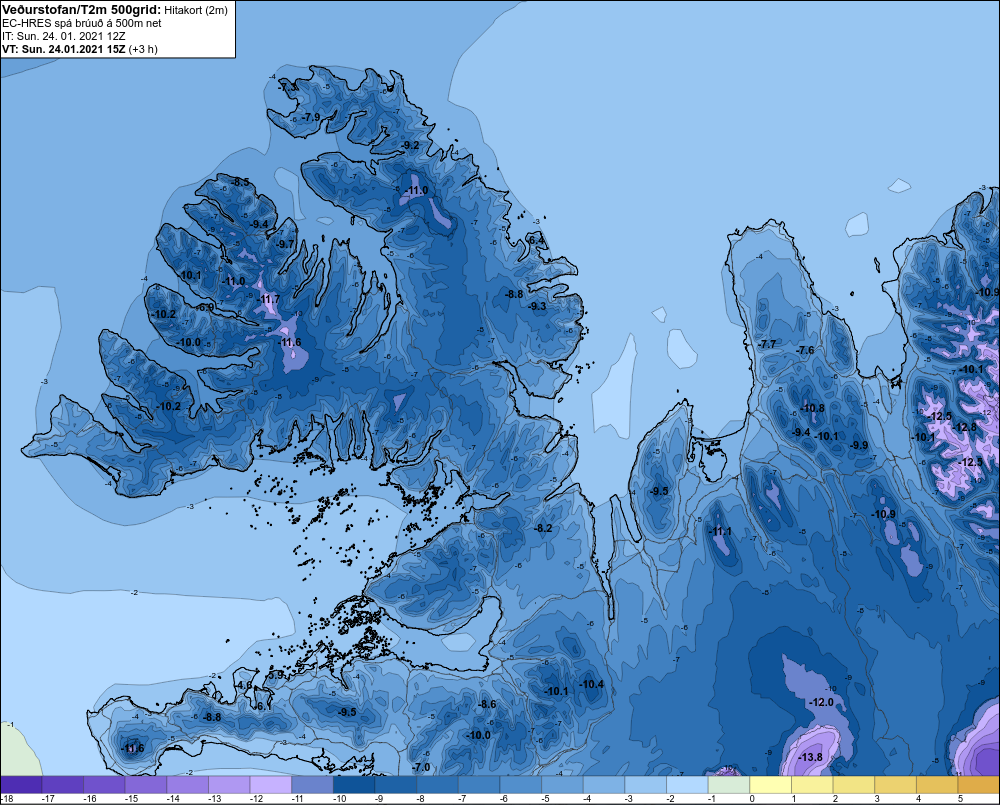
Task: Click the -9.9 temperature label
Action: (859, 445)
